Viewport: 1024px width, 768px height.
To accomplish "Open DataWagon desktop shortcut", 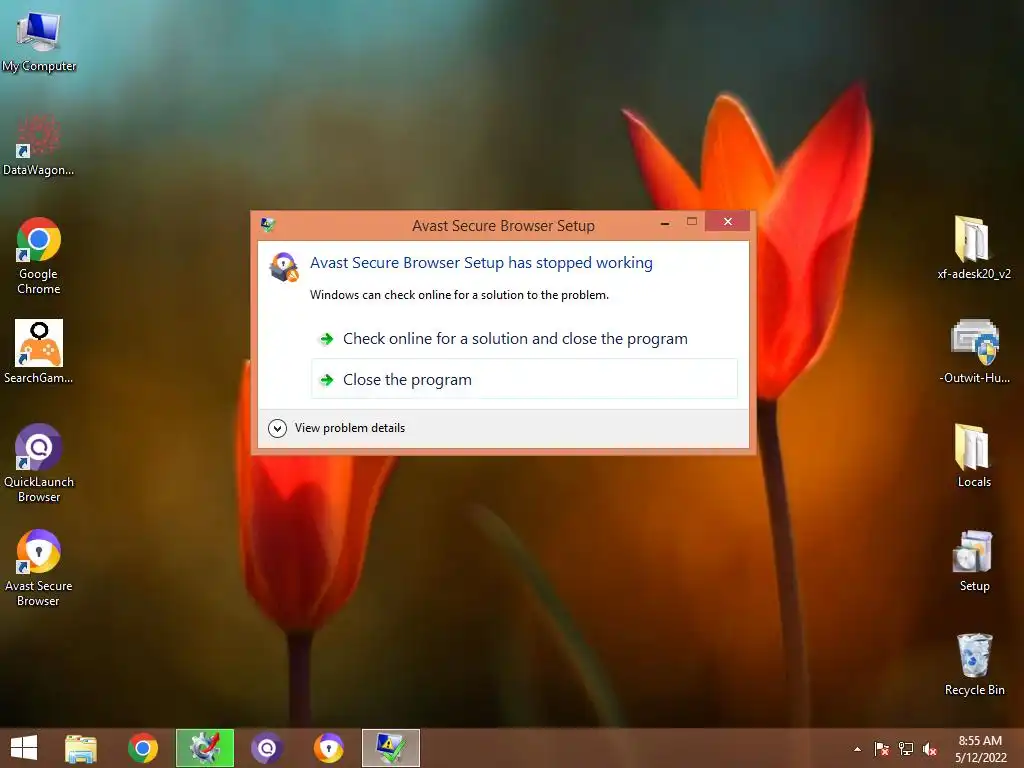I will 39,145.
